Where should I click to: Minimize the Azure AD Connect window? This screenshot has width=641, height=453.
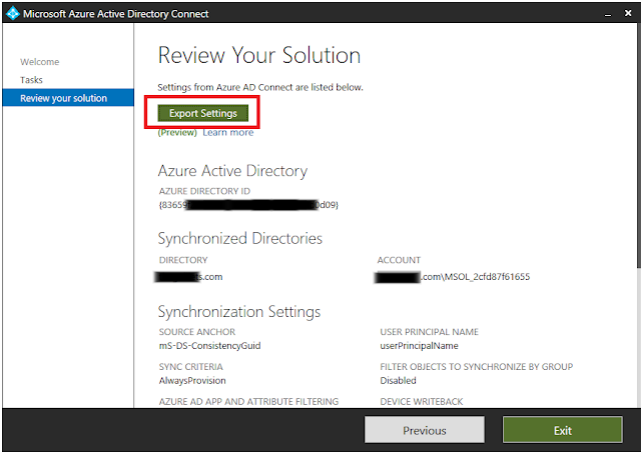(608, 14)
